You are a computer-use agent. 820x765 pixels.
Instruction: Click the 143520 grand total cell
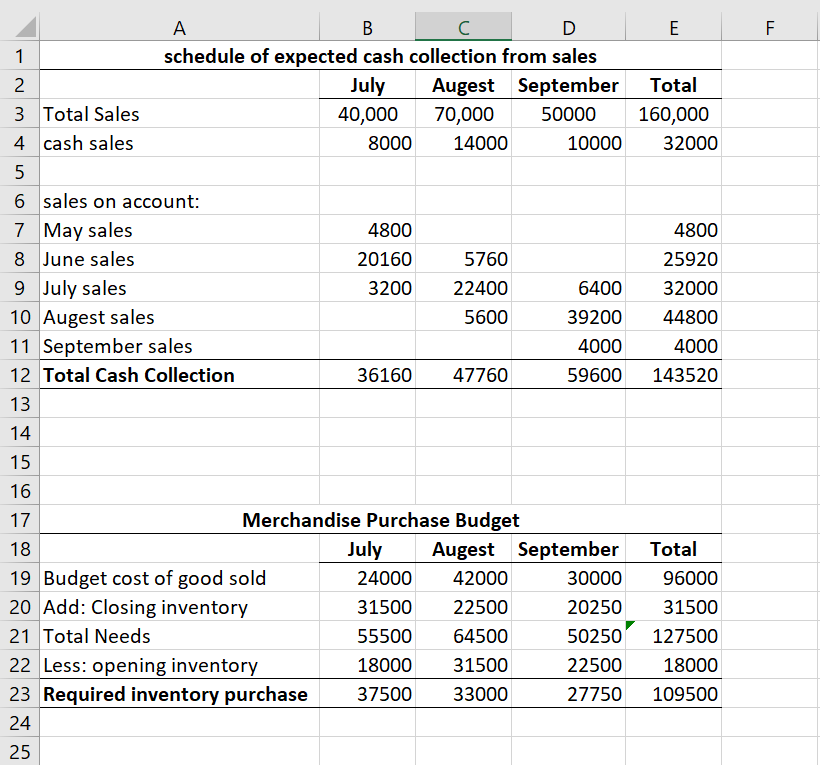pos(674,375)
